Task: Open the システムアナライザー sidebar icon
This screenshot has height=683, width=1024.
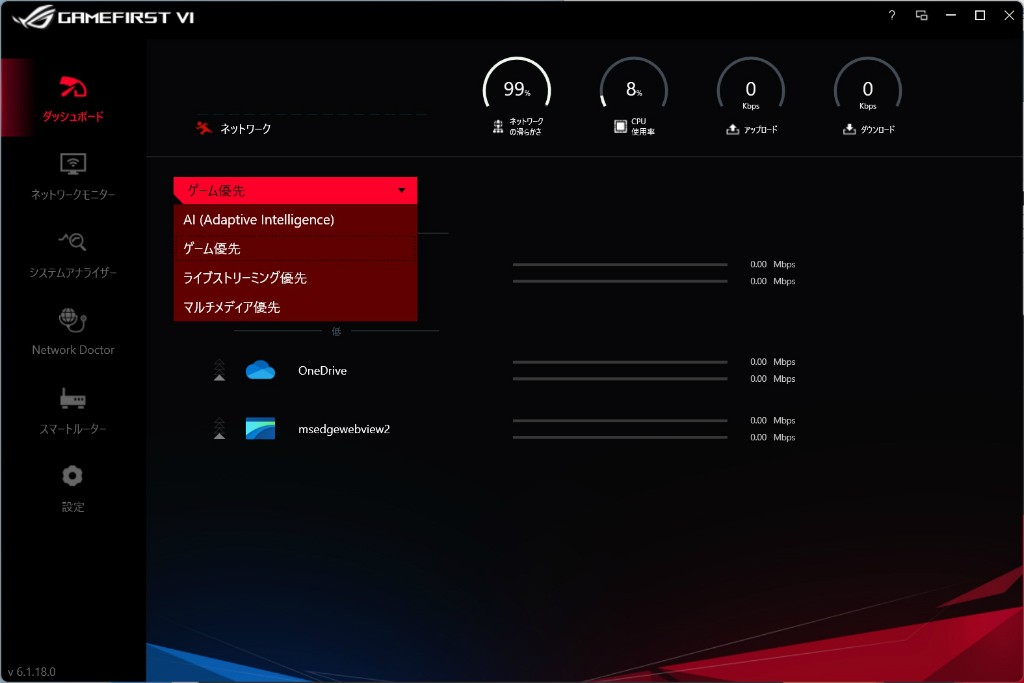Action: pyautogui.click(x=73, y=241)
